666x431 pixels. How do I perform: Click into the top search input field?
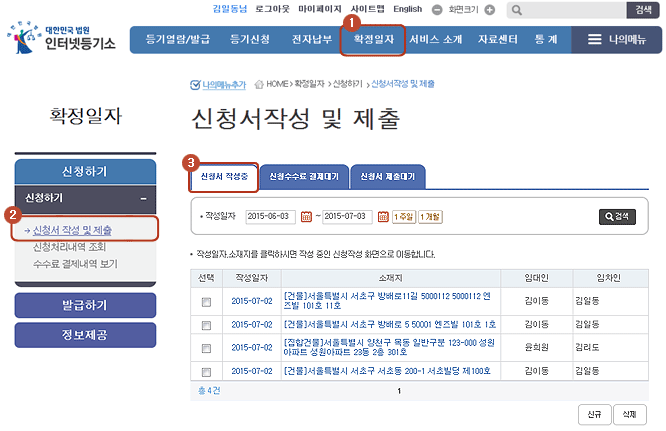tap(574, 10)
